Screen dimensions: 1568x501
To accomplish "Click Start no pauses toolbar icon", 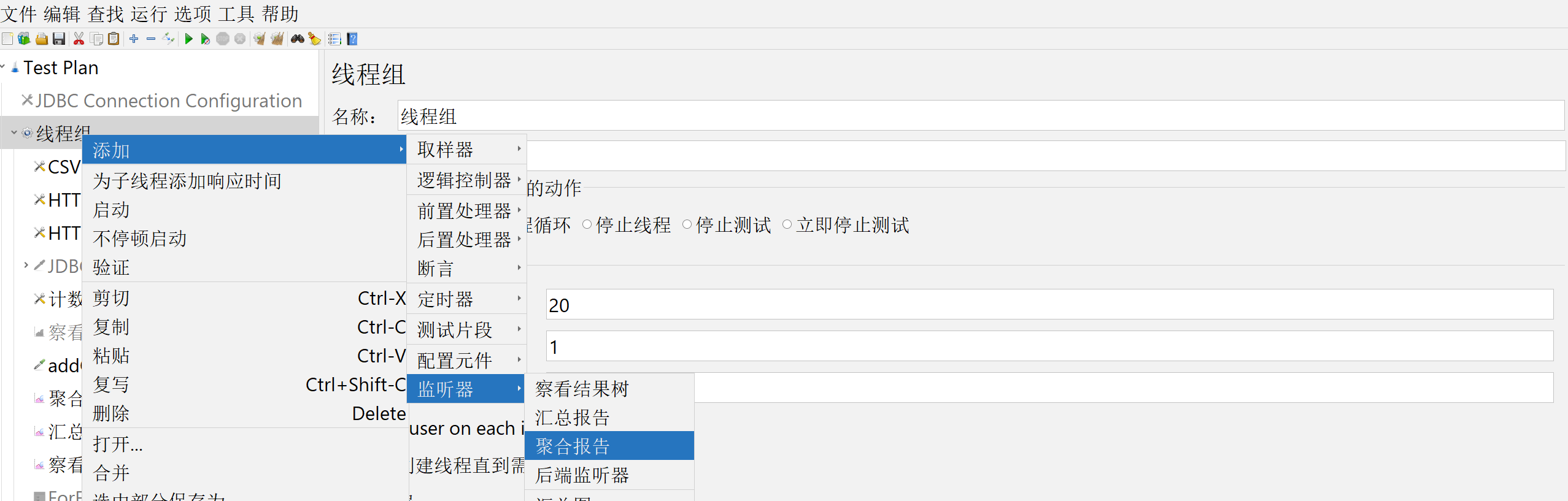I will (205, 39).
